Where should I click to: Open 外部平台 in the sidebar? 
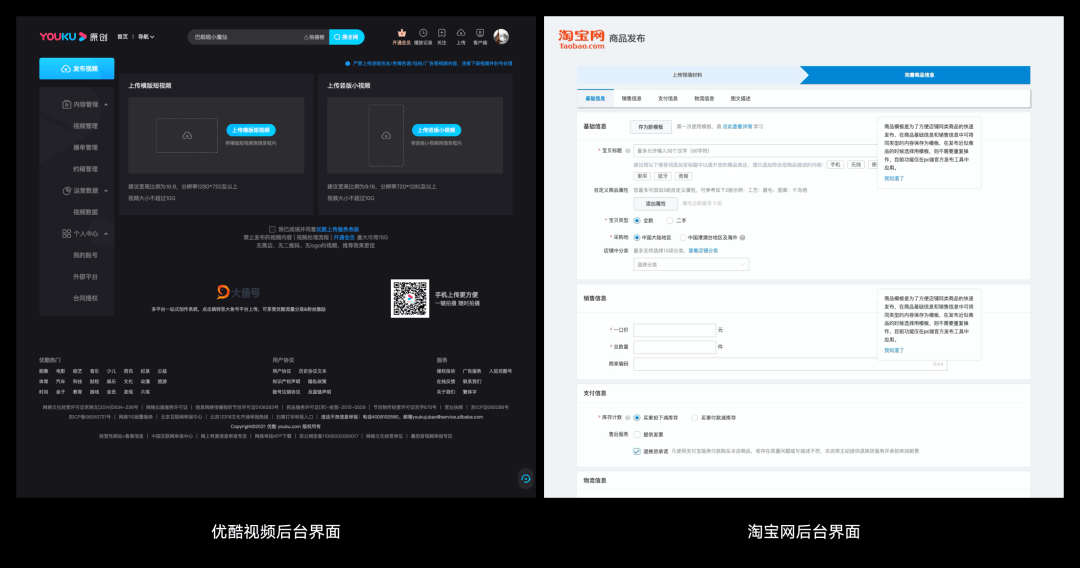tap(85, 277)
